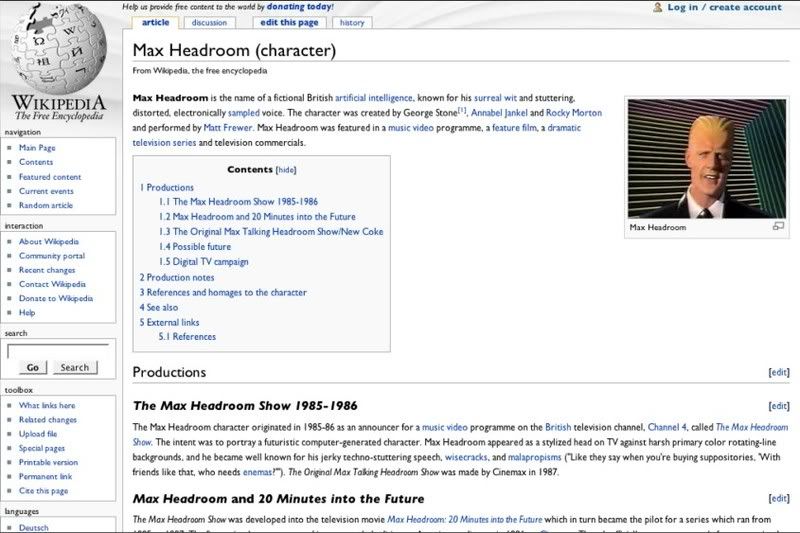
Task: Click the Search button
Action: click(74, 367)
